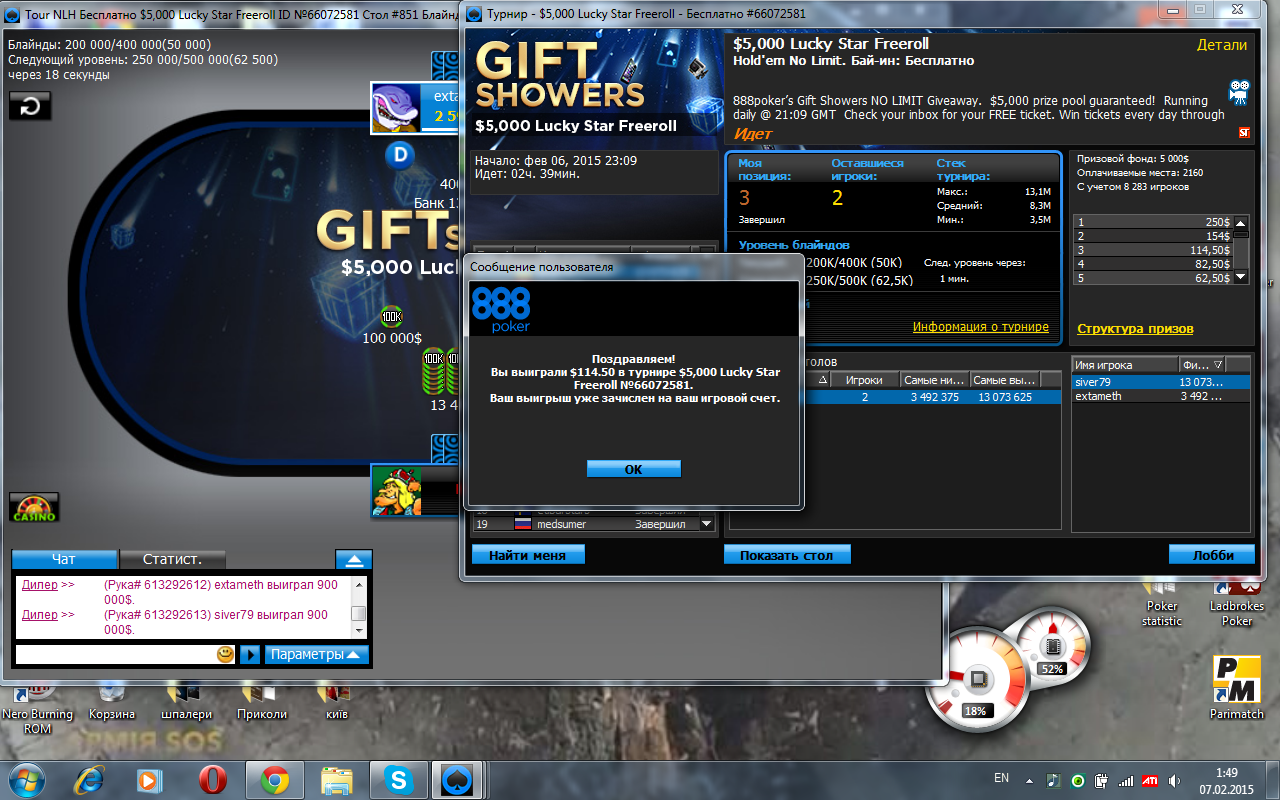Sort by 'Имя игрока' column header
The height and width of the screenshot is (800, 1280).
coord(1125,365)
